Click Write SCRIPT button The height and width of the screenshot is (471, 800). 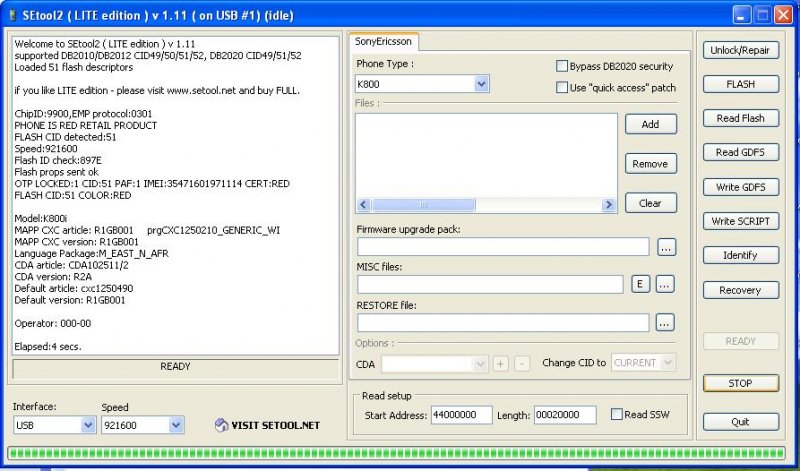coord(740,221)
